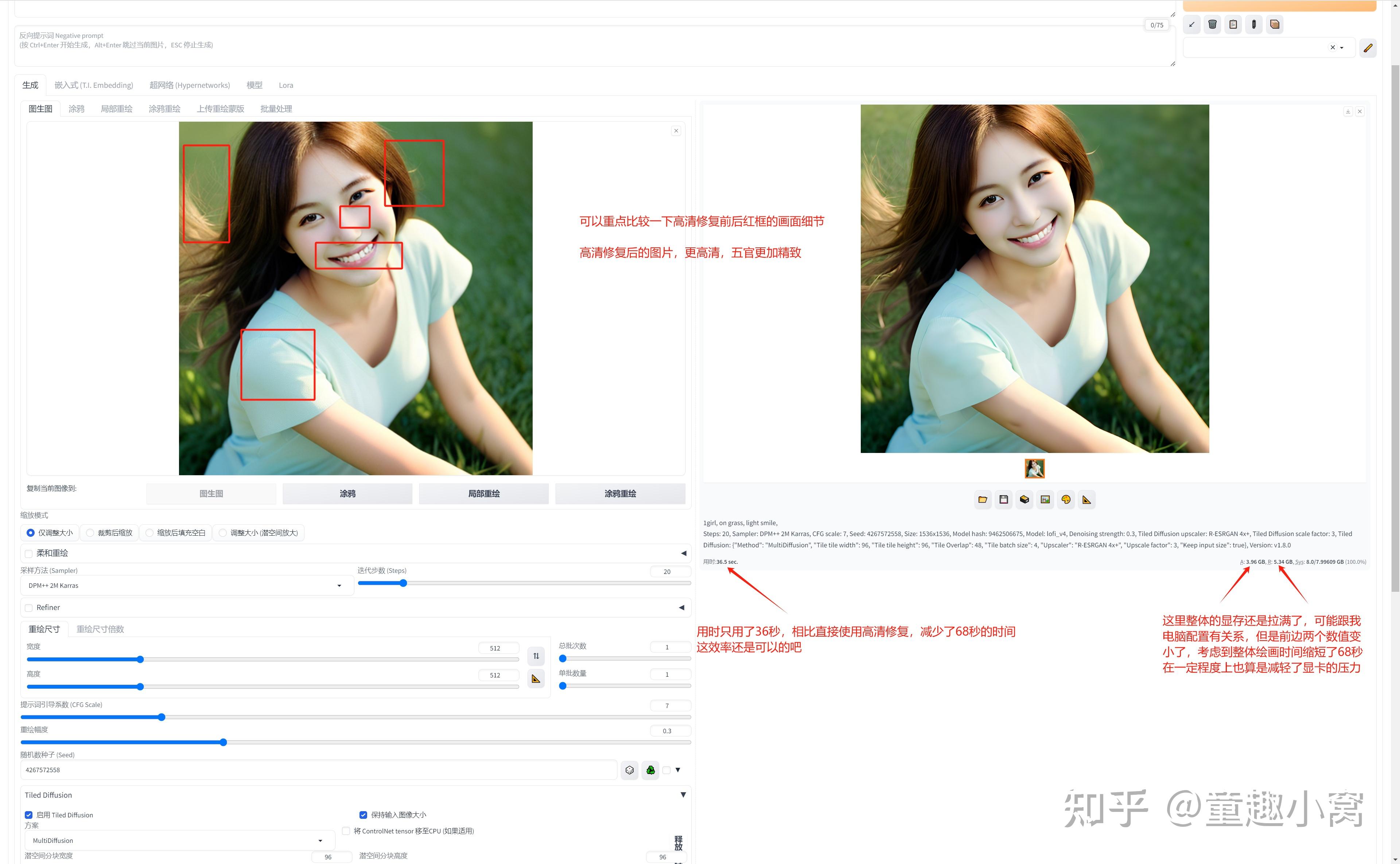Uncheck 启用 Tiled Diffusion
The image size is (1400, 864).
pos(28,815)
